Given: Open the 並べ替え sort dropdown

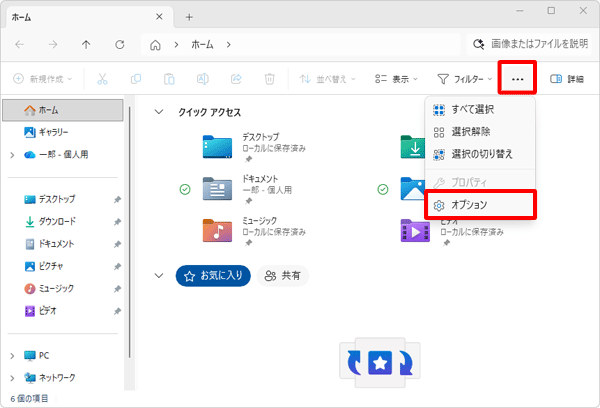Looking at the screenshot, I should tap(328, 79).
